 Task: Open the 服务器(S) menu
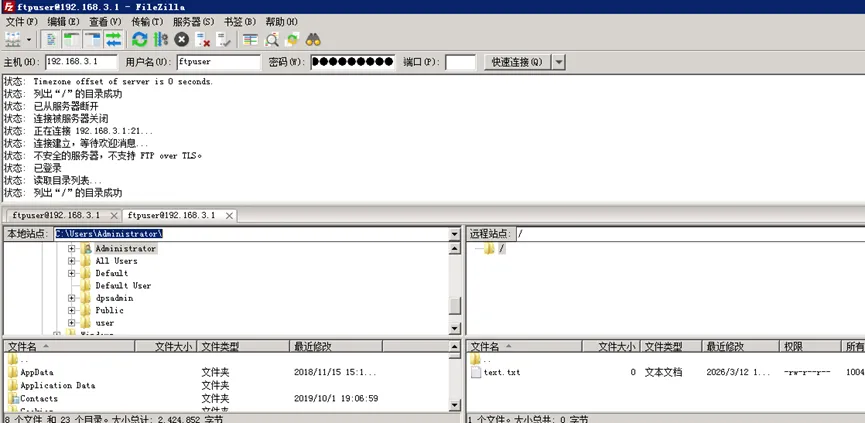coord(193,22)
